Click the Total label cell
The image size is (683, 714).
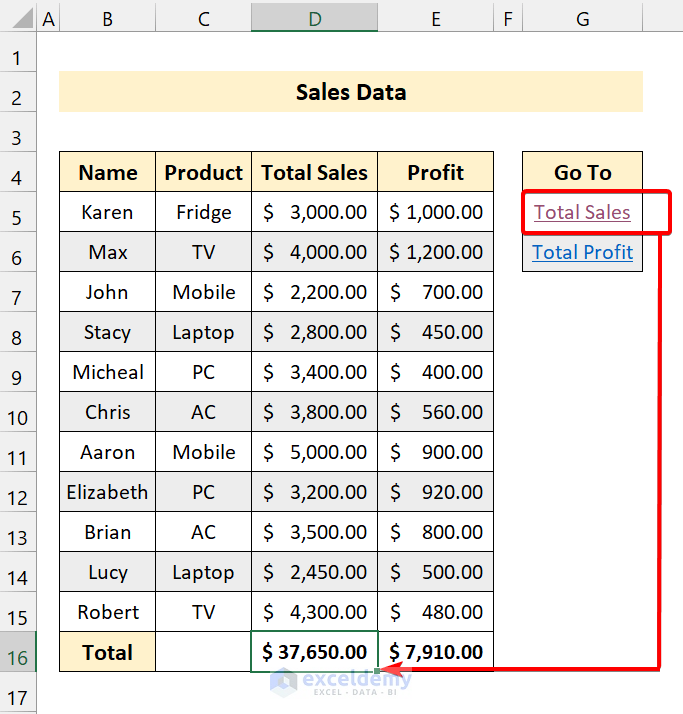point(107,652)
